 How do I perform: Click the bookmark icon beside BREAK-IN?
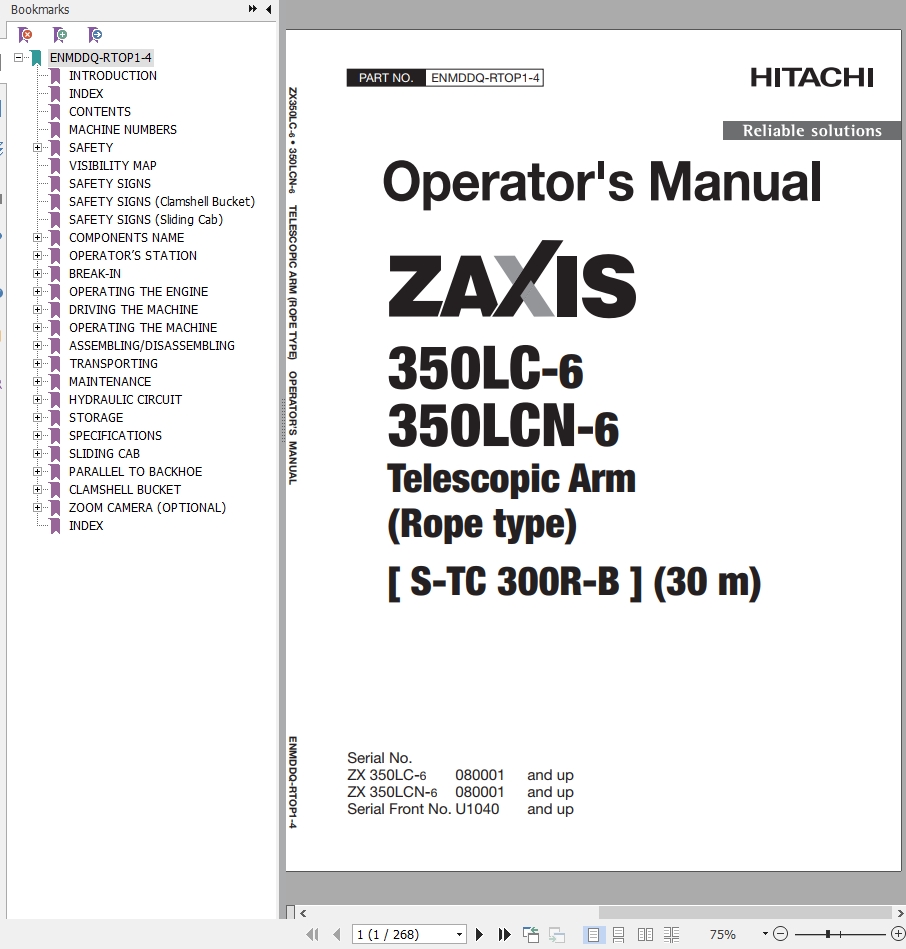55,274
